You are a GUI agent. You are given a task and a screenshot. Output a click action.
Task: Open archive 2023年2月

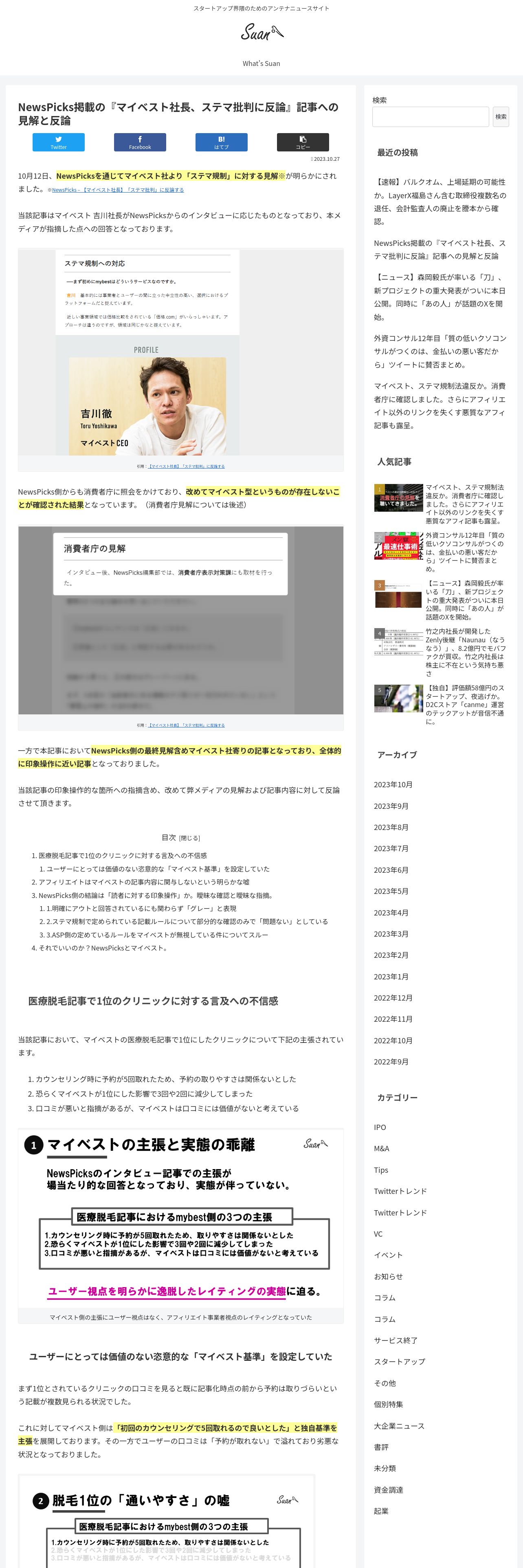pyautogui.click(x=391, y=955)
